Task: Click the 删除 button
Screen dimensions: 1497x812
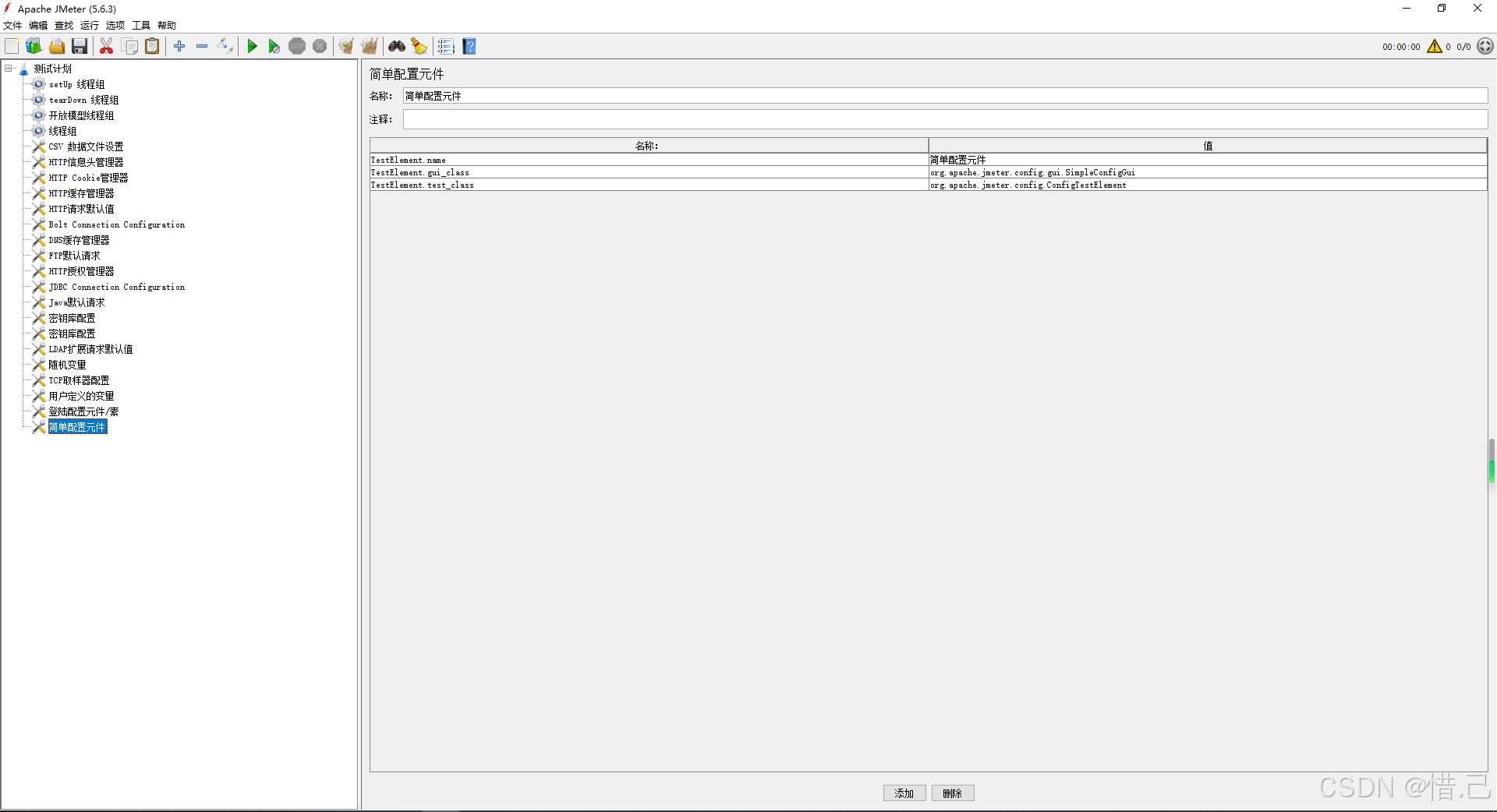Action: 953,793
